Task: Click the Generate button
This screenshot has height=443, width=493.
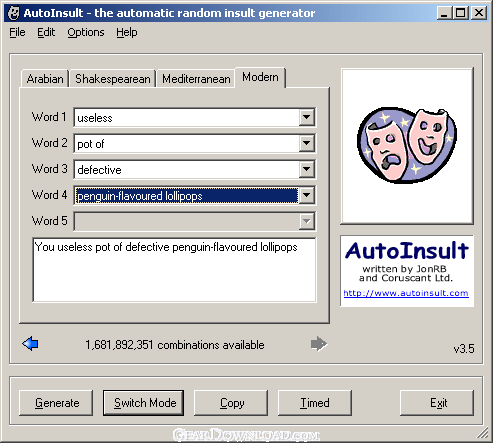Action: click(56, 403)
